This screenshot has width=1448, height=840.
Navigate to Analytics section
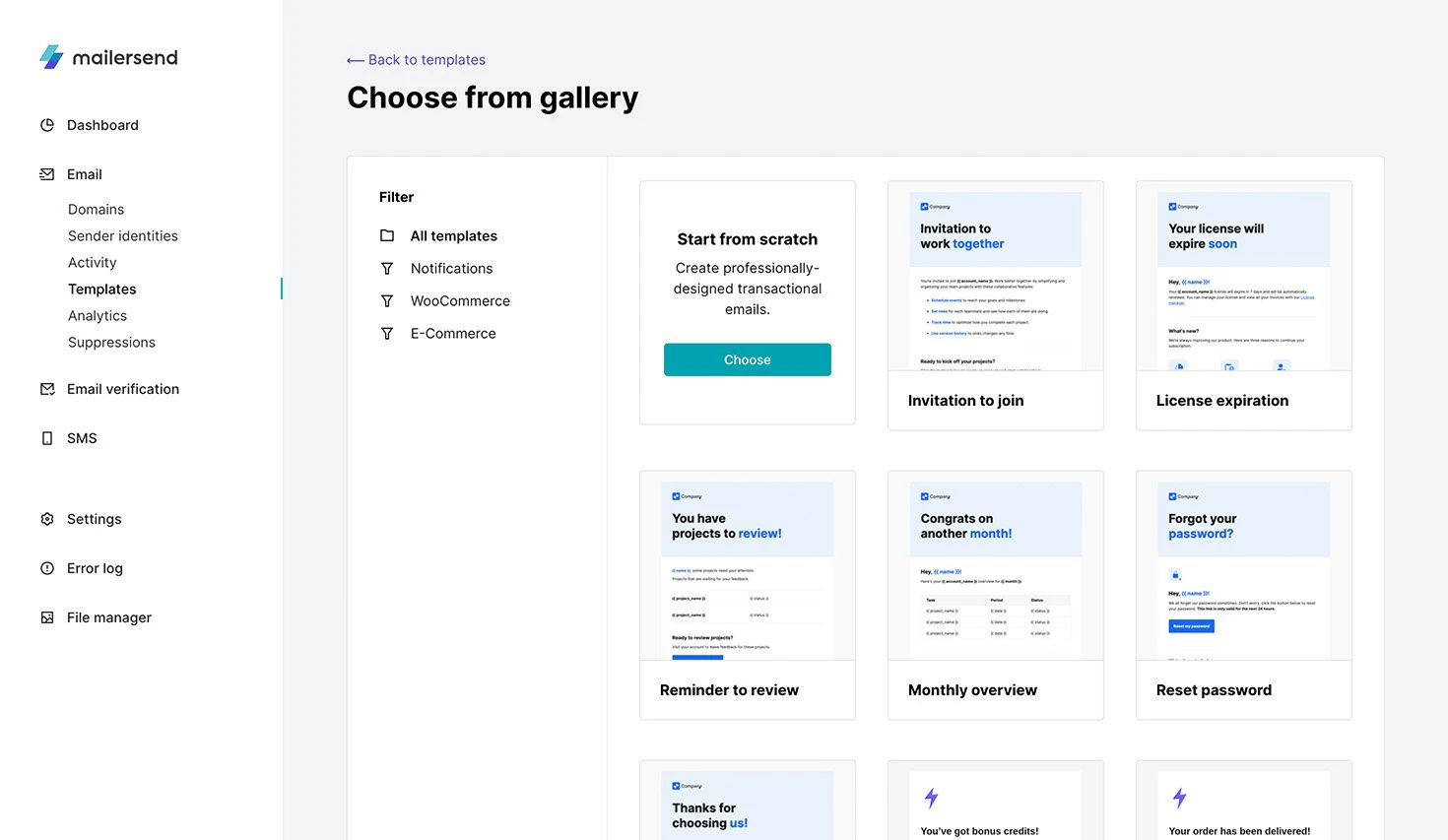98,316
